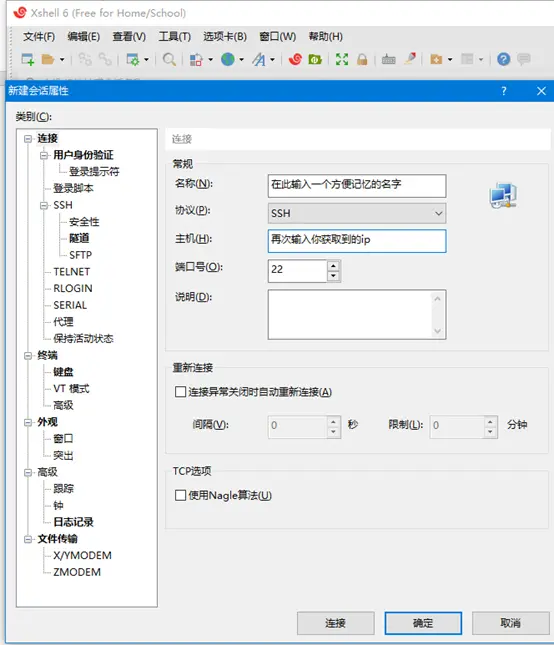
Task: Click the keyboard icon in toolbar
Action: (x=388, y=60)
